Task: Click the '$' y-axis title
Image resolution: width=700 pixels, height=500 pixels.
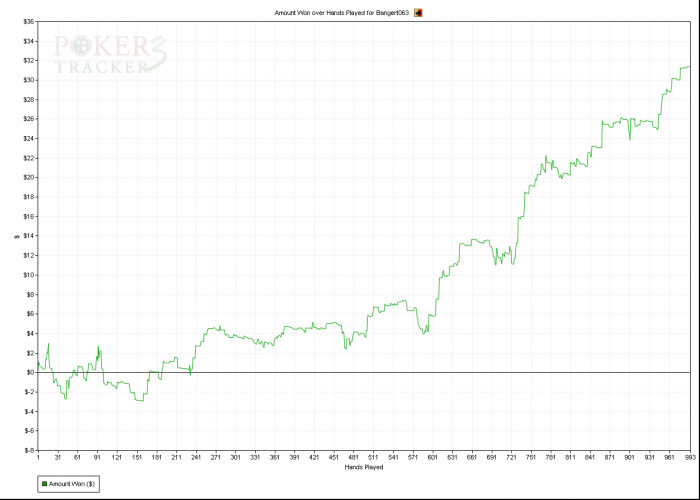Action: coord(17,236)
